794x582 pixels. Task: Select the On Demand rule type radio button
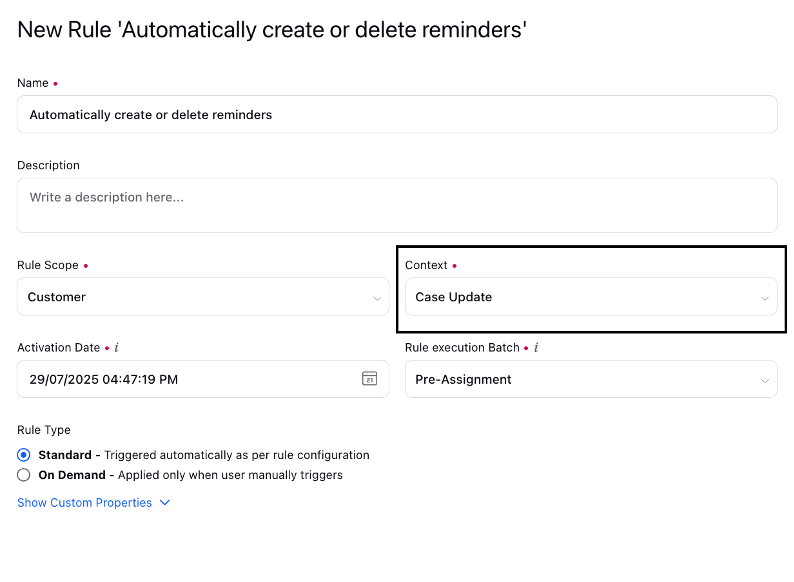pos(24,475)
